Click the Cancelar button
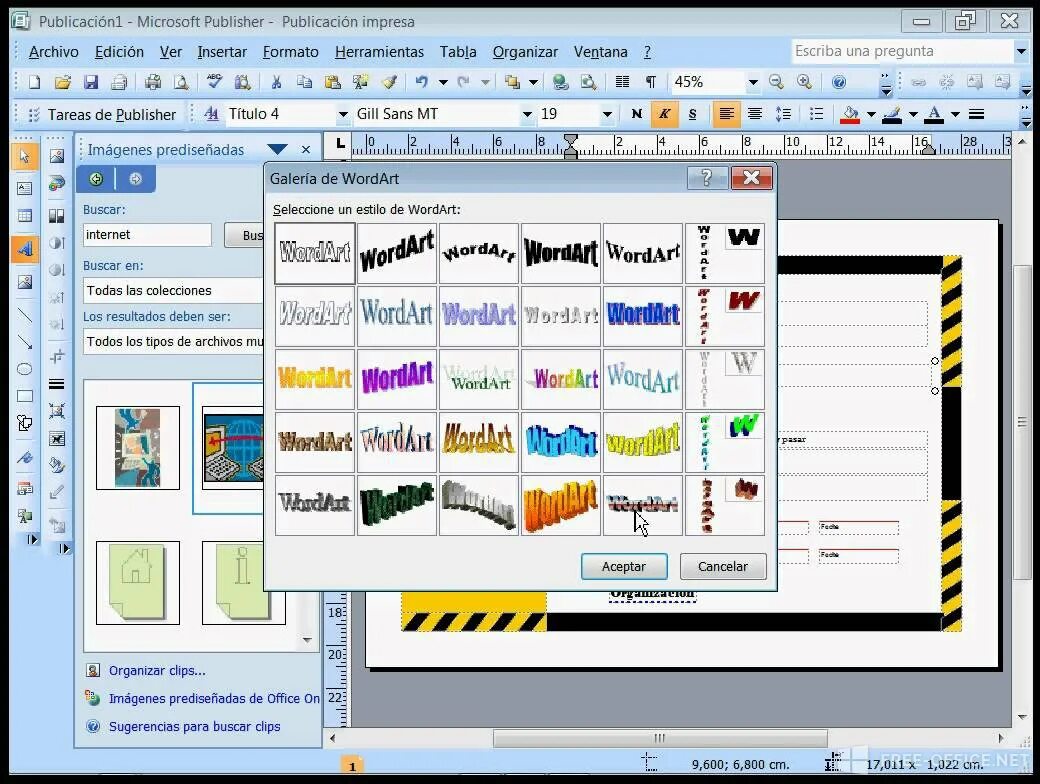The image size is (1040, 784). pyautogui.click(x=723, y=566)
